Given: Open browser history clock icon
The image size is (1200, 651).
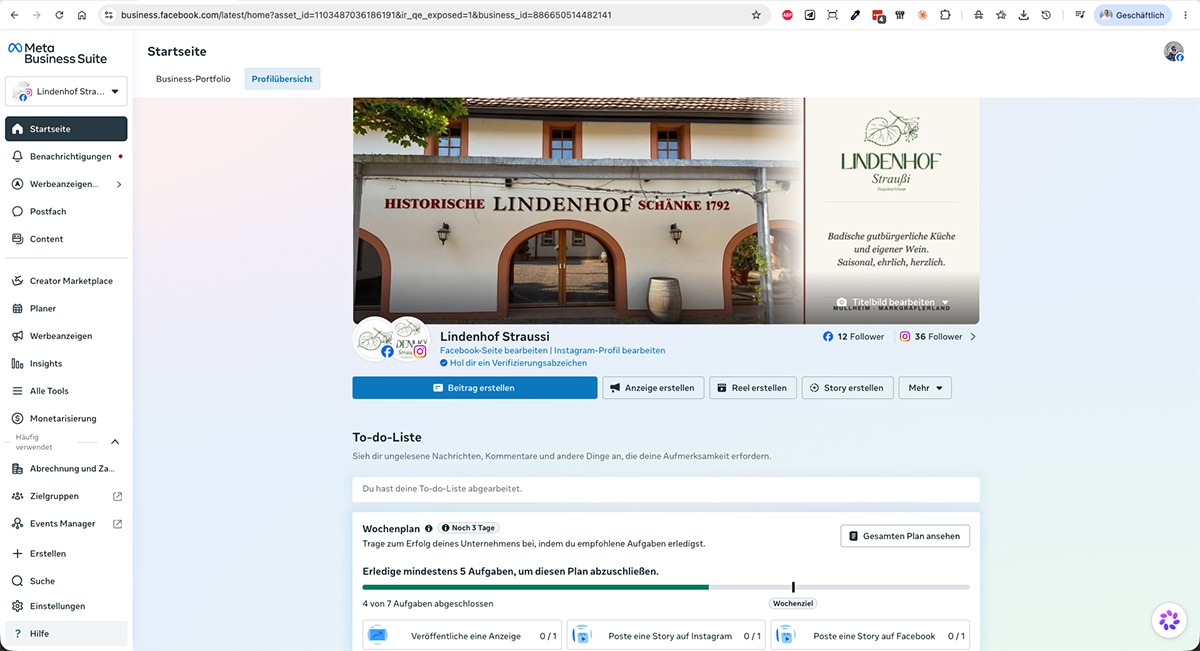Looking at the screenshot, I should (x=1046, y=15).
